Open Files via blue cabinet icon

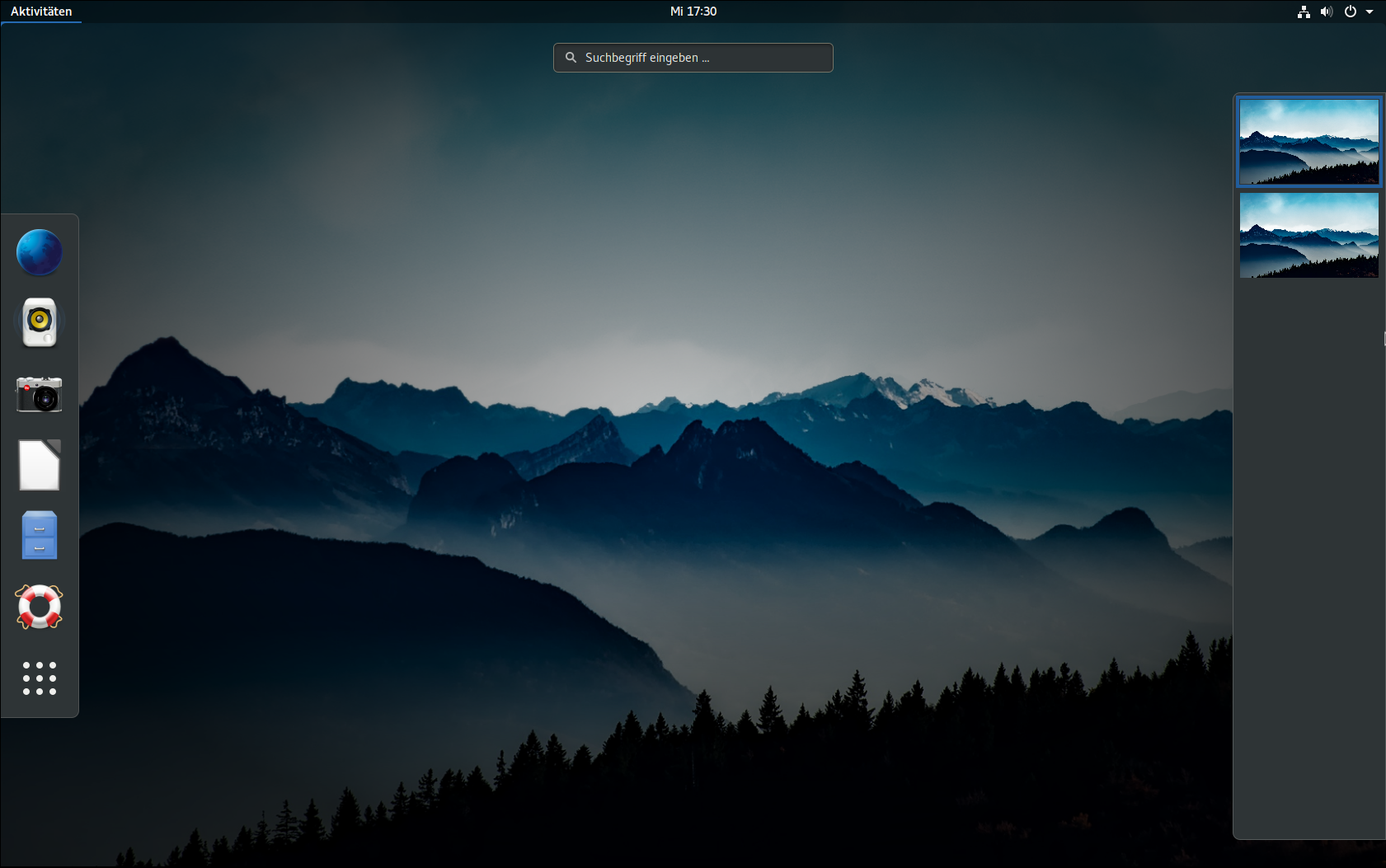(x=40, y=536)
